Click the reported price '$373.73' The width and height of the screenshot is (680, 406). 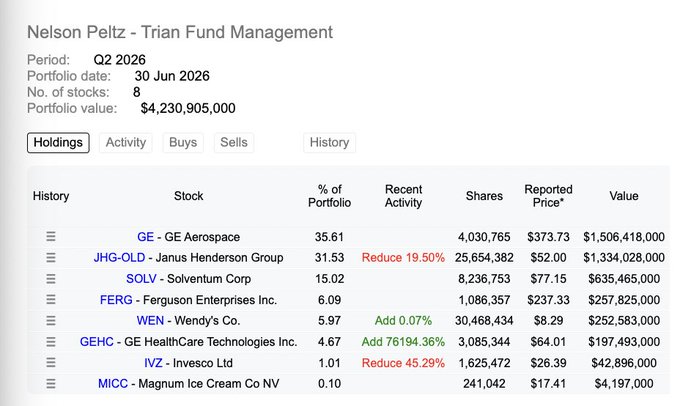tap(548, 237)
